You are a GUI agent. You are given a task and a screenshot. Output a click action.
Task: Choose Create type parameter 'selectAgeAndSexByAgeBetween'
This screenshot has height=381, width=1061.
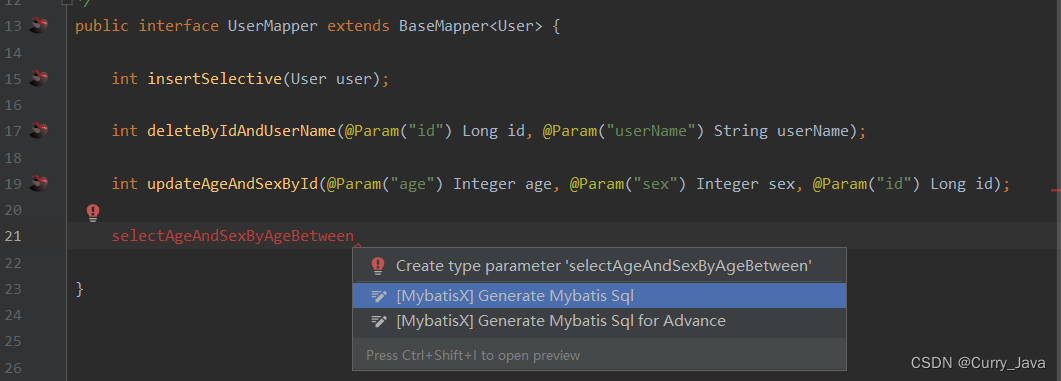600,265
